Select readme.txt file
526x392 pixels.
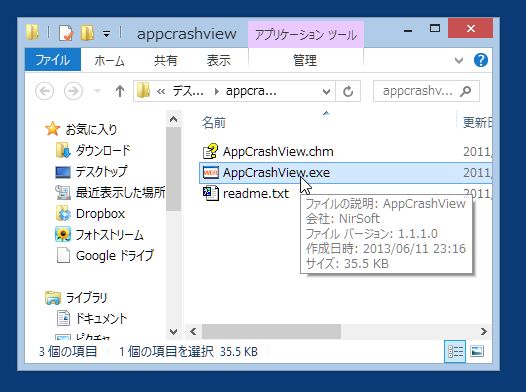(x=256, y=193)
